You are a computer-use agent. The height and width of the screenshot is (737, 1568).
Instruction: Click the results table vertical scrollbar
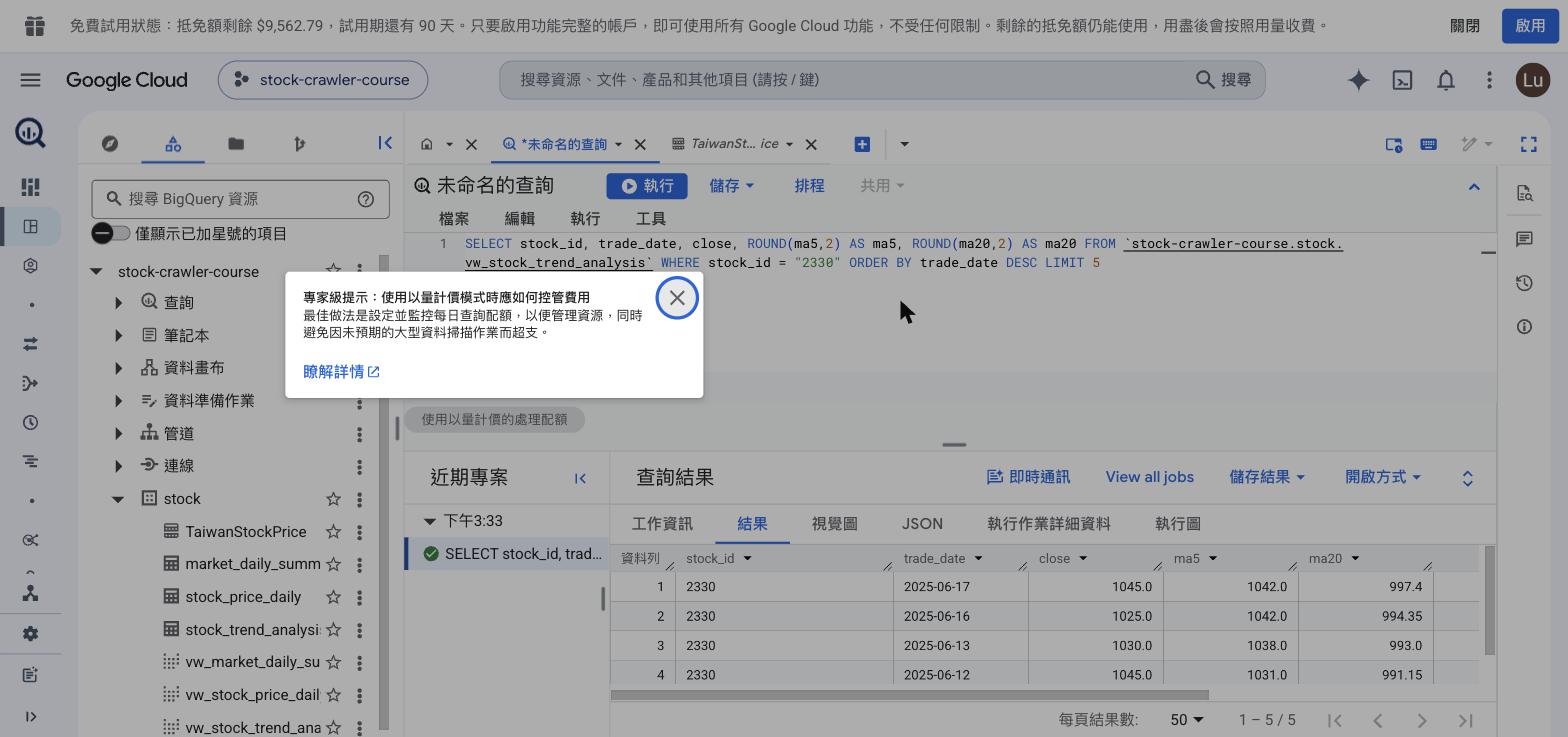tap(1490, 600)
